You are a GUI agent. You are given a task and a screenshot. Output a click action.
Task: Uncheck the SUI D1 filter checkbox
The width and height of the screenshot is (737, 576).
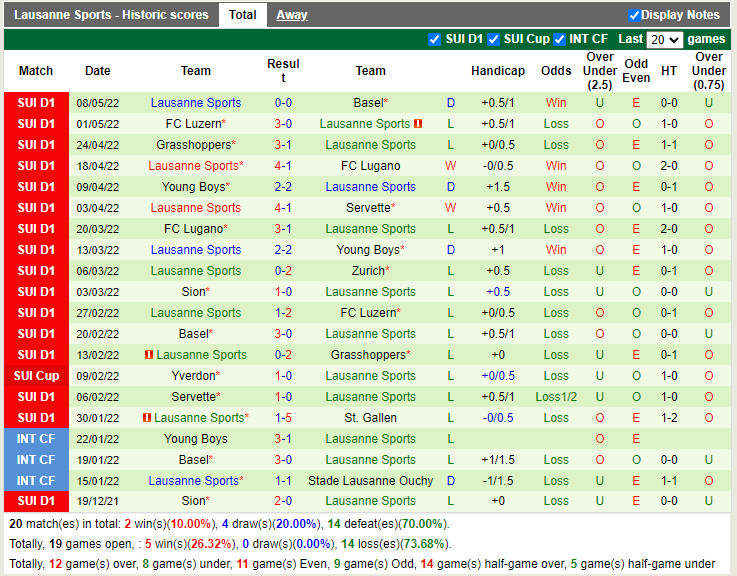(434, 40)
